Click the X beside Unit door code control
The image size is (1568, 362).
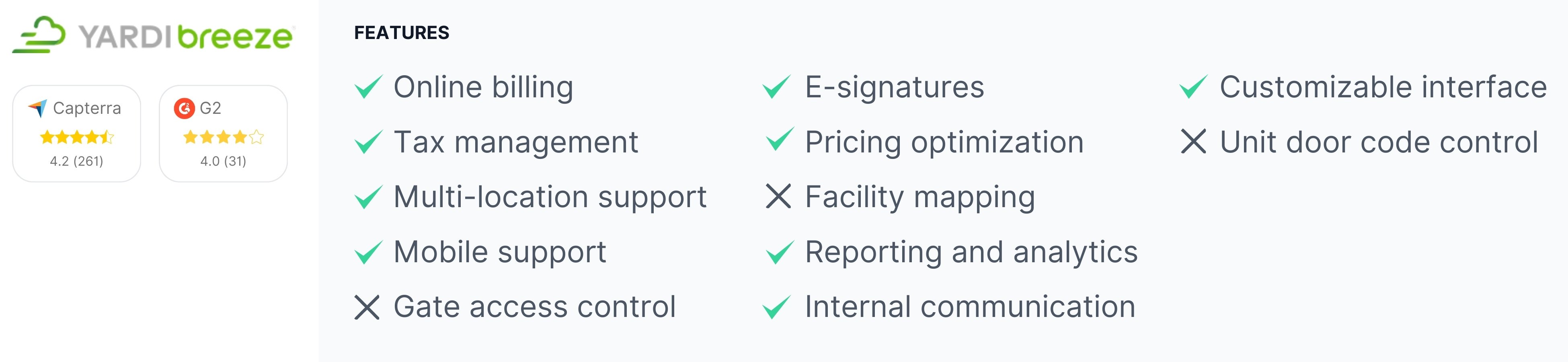[1193, 142]
